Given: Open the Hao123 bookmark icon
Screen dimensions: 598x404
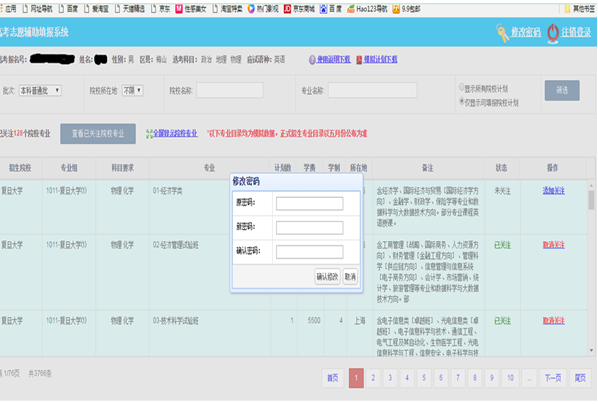Looking at the screenshot, I should coord(351,9).
